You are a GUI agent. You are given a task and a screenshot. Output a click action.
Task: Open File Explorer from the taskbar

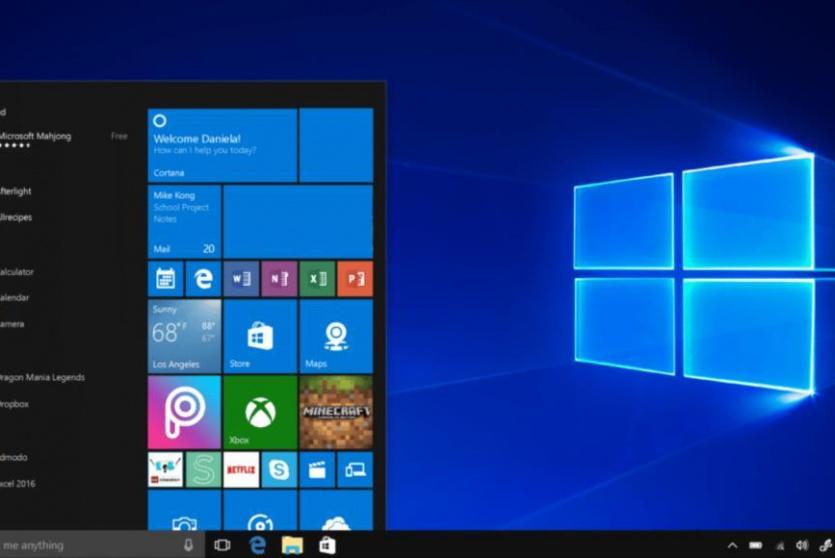click(x=292, y=545)
